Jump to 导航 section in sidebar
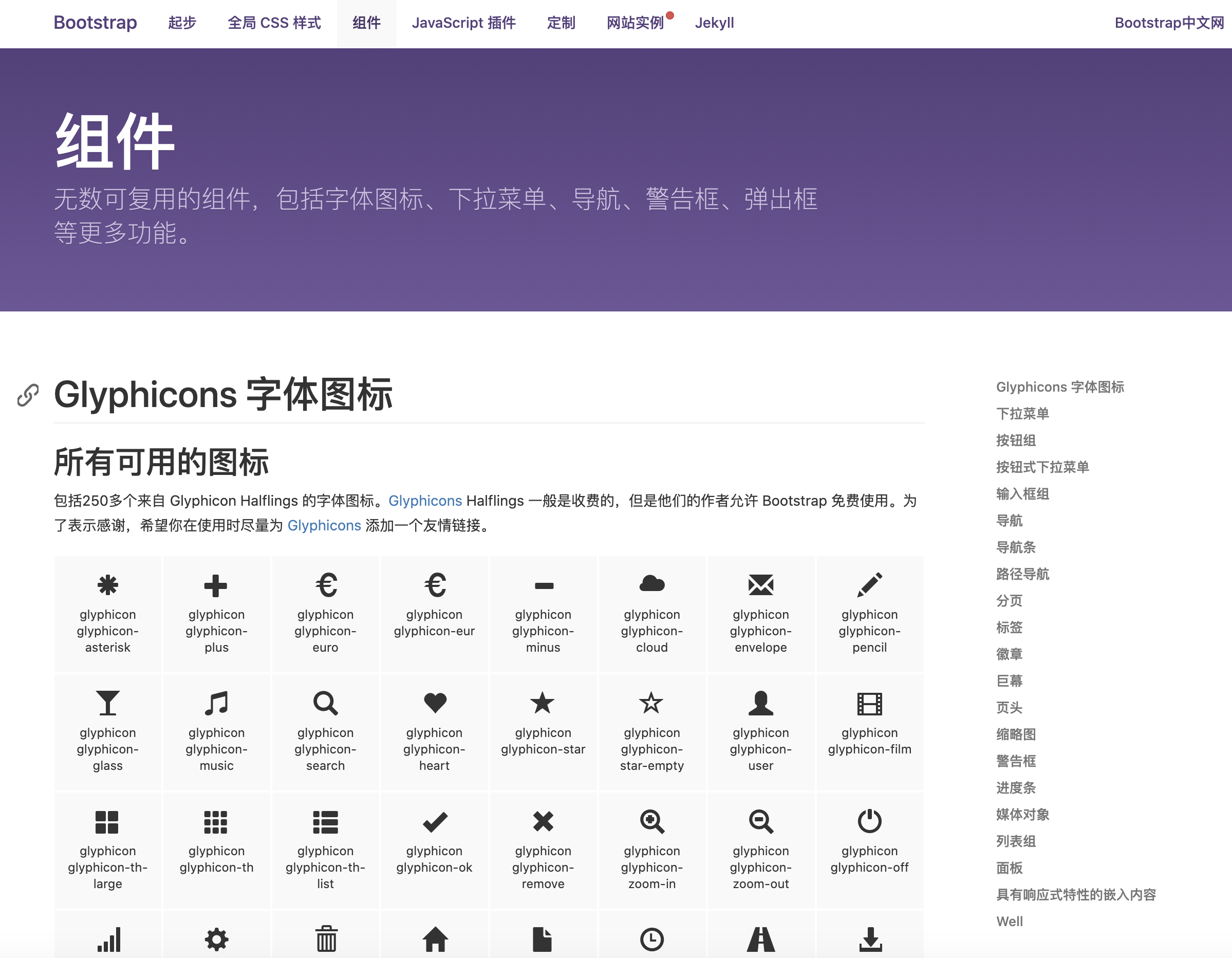 [1009, 520]
